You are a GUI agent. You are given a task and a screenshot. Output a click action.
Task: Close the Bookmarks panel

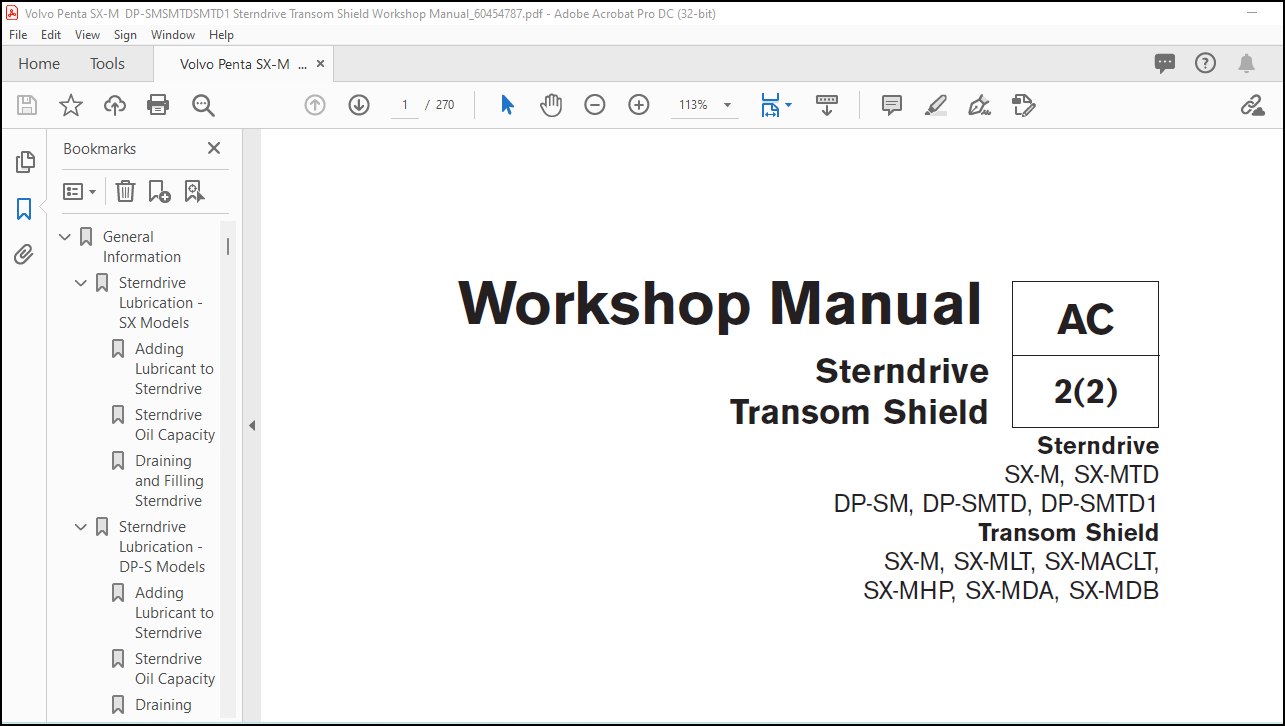(213, 148)
